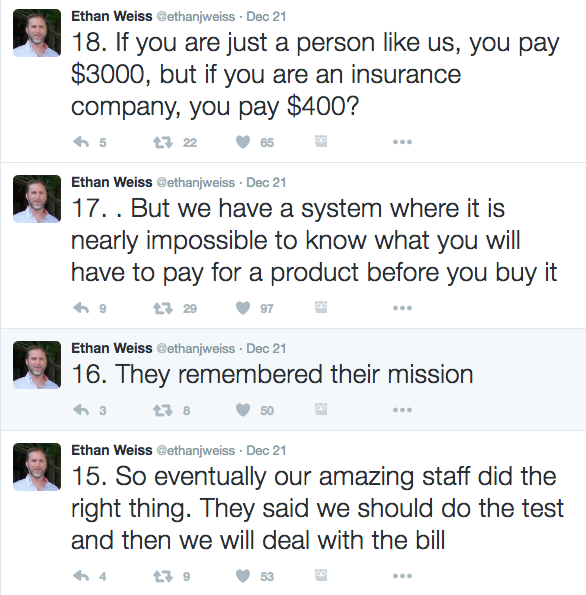Click the owl icon on tweet 15

(x=321, y=575)
